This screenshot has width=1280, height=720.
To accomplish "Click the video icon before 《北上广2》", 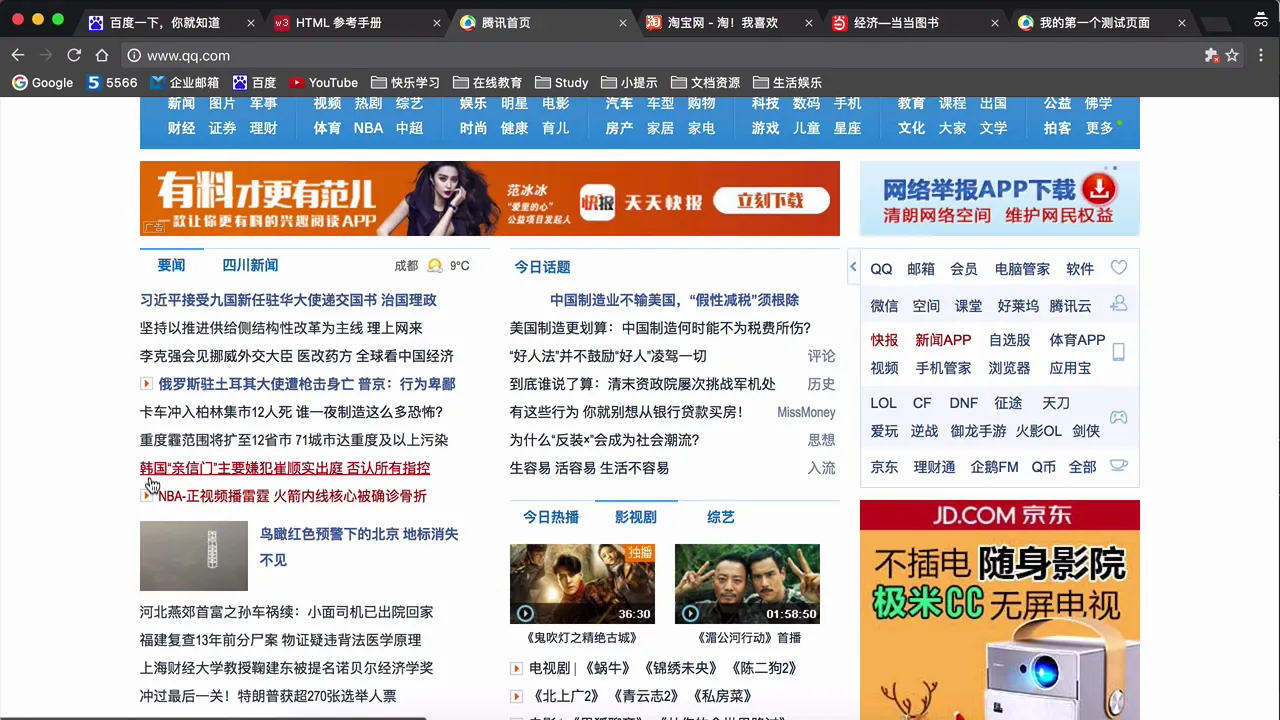I will 516,696.
